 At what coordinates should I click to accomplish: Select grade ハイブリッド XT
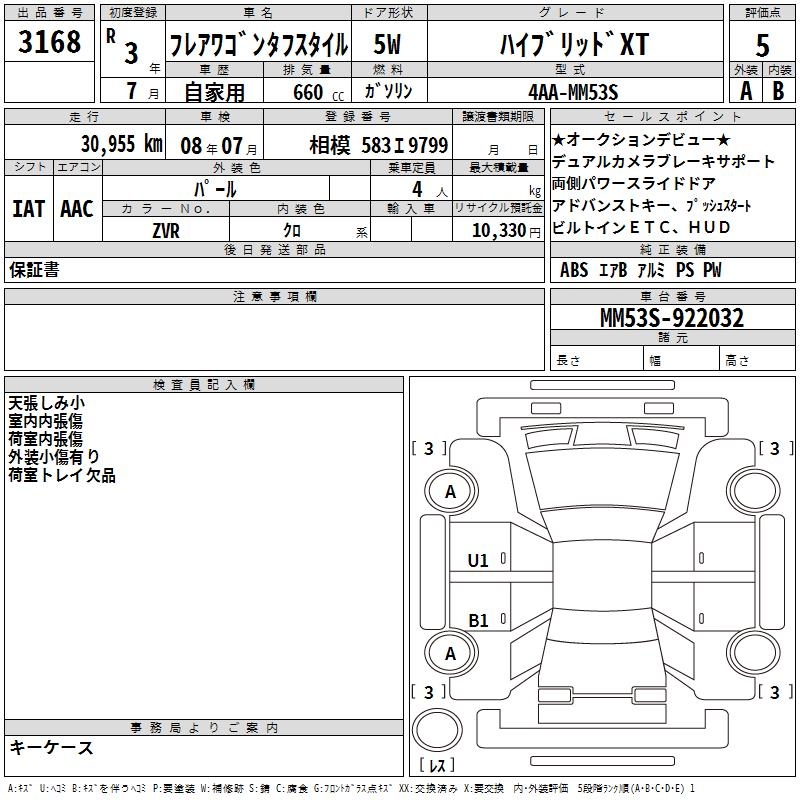pyautogui.click(x=574, y=44)
